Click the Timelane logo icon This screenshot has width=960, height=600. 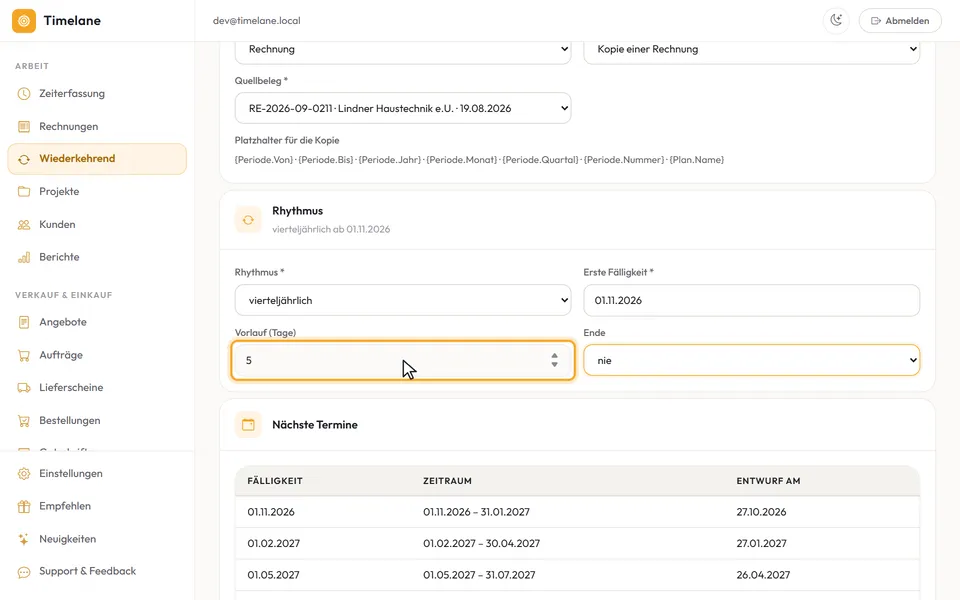(x=24, y=21)
